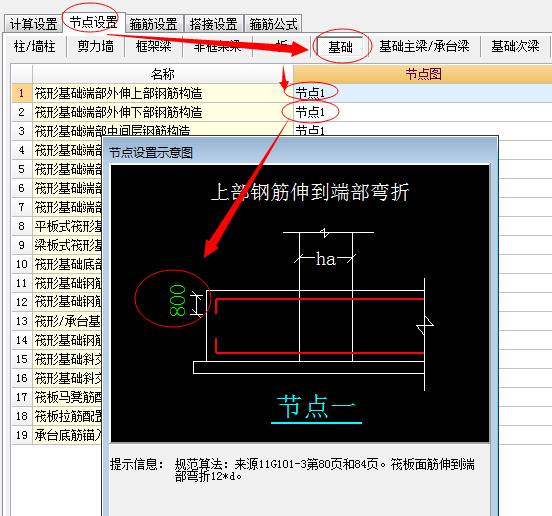The width and height of the screenshot is (552, 516).
Task: Edit the green 800 dimension value
Action: coord(177,300)
